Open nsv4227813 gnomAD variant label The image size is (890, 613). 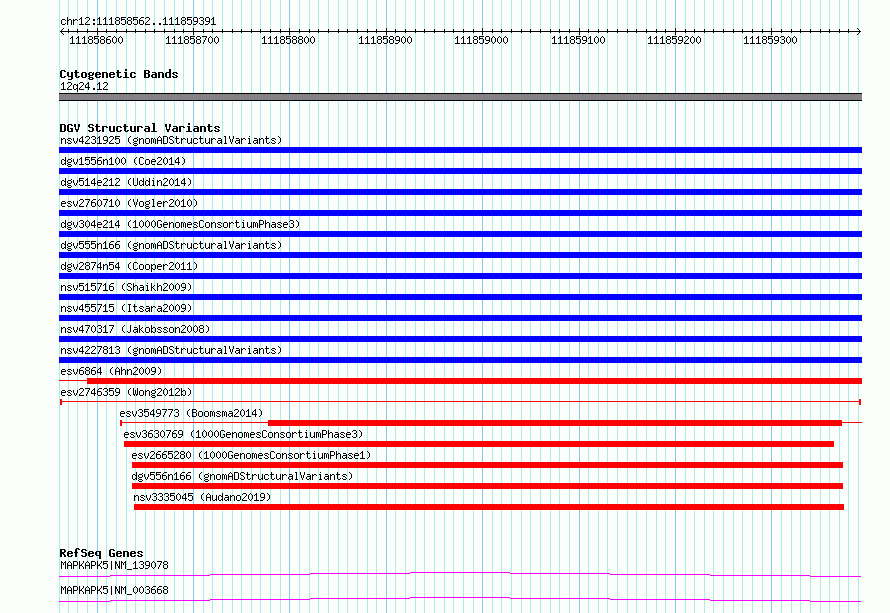click(171, 350)
